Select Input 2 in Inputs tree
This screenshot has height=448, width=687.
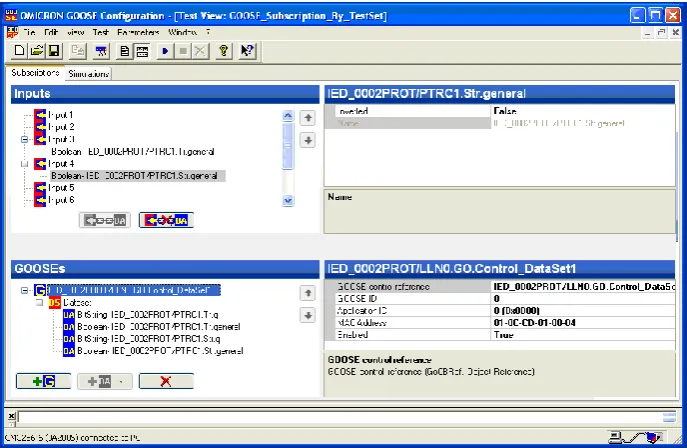pos(61,127)
